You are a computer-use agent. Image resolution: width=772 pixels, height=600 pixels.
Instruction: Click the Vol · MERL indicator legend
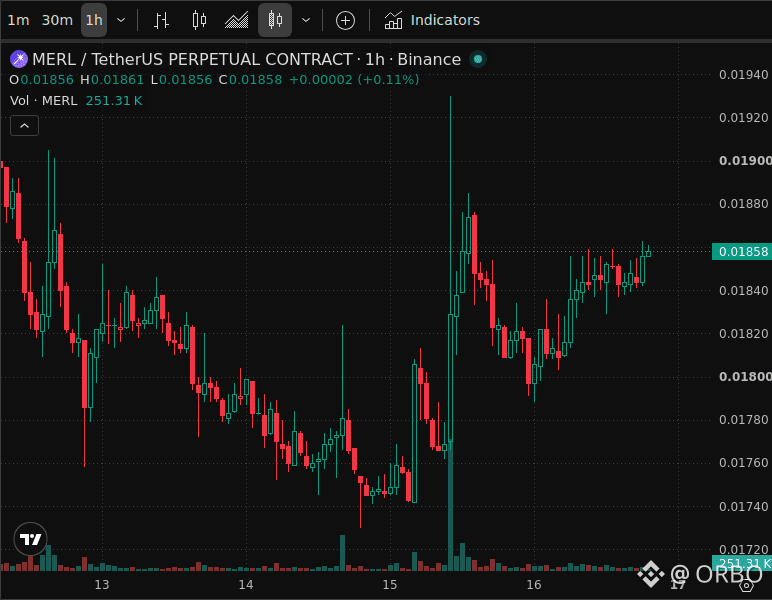click(44, 101)
